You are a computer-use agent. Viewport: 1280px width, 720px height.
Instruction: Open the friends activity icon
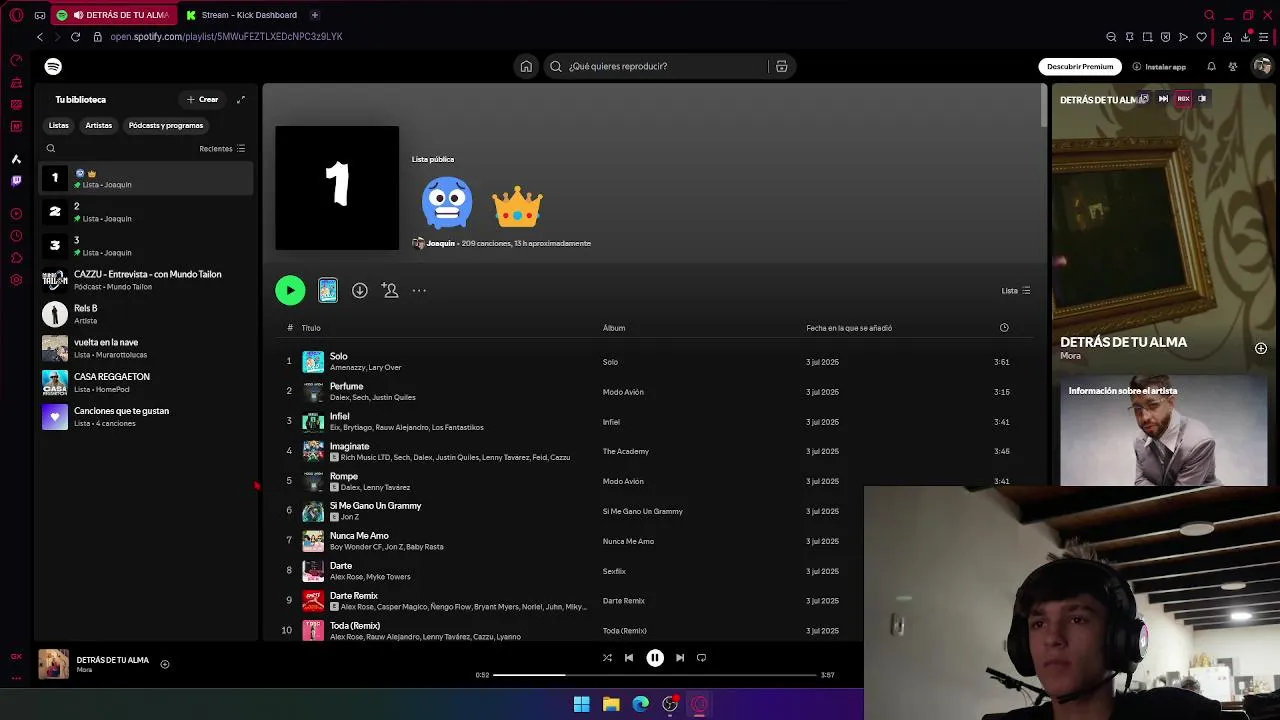tap(1233, 66)
